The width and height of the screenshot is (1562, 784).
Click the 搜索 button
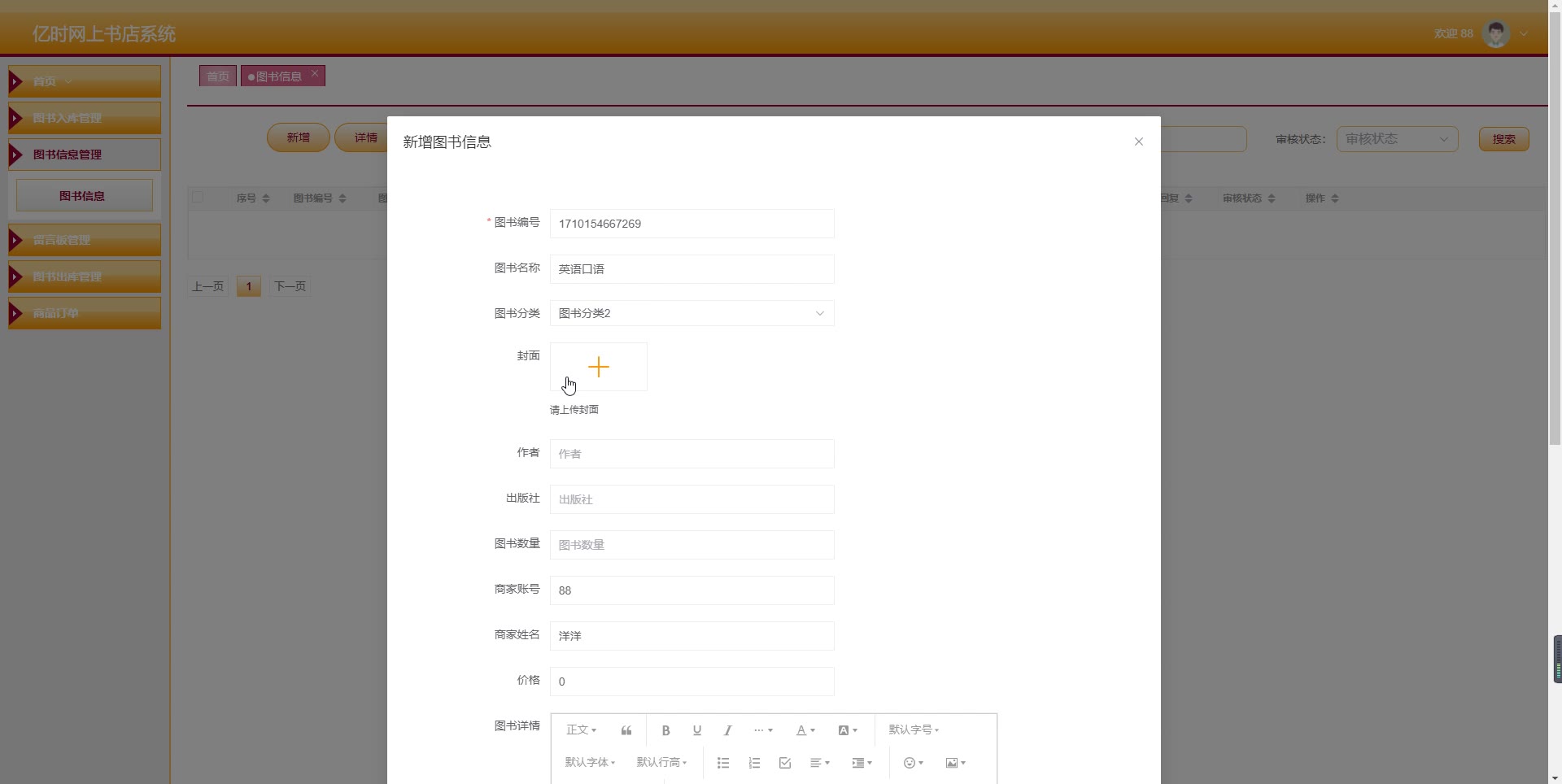pyautogui.click(x=1503, y=139)
